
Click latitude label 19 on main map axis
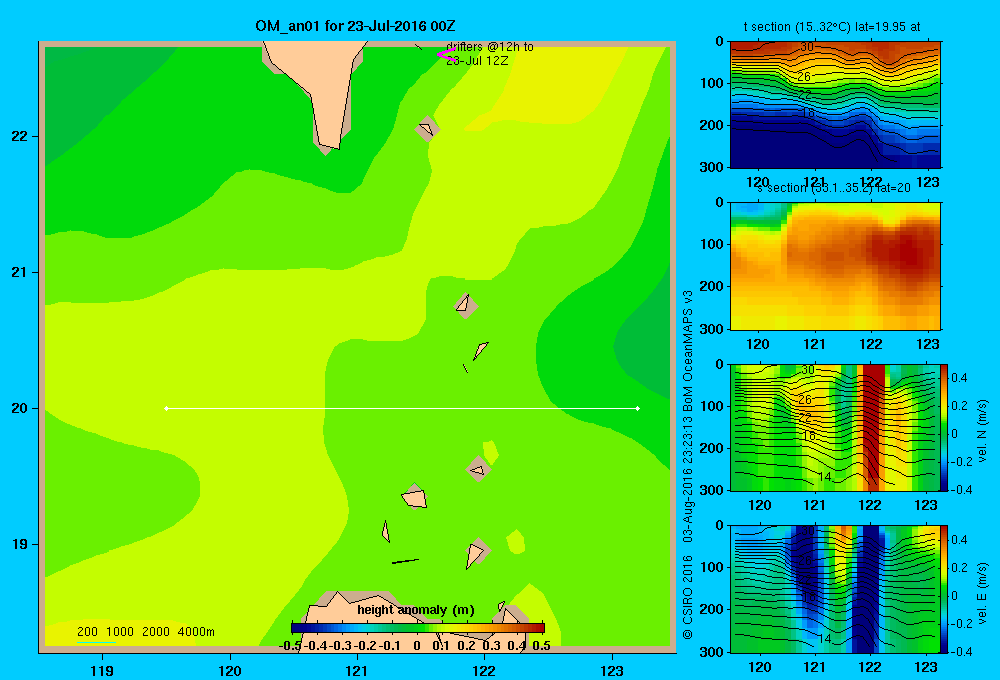20,544
